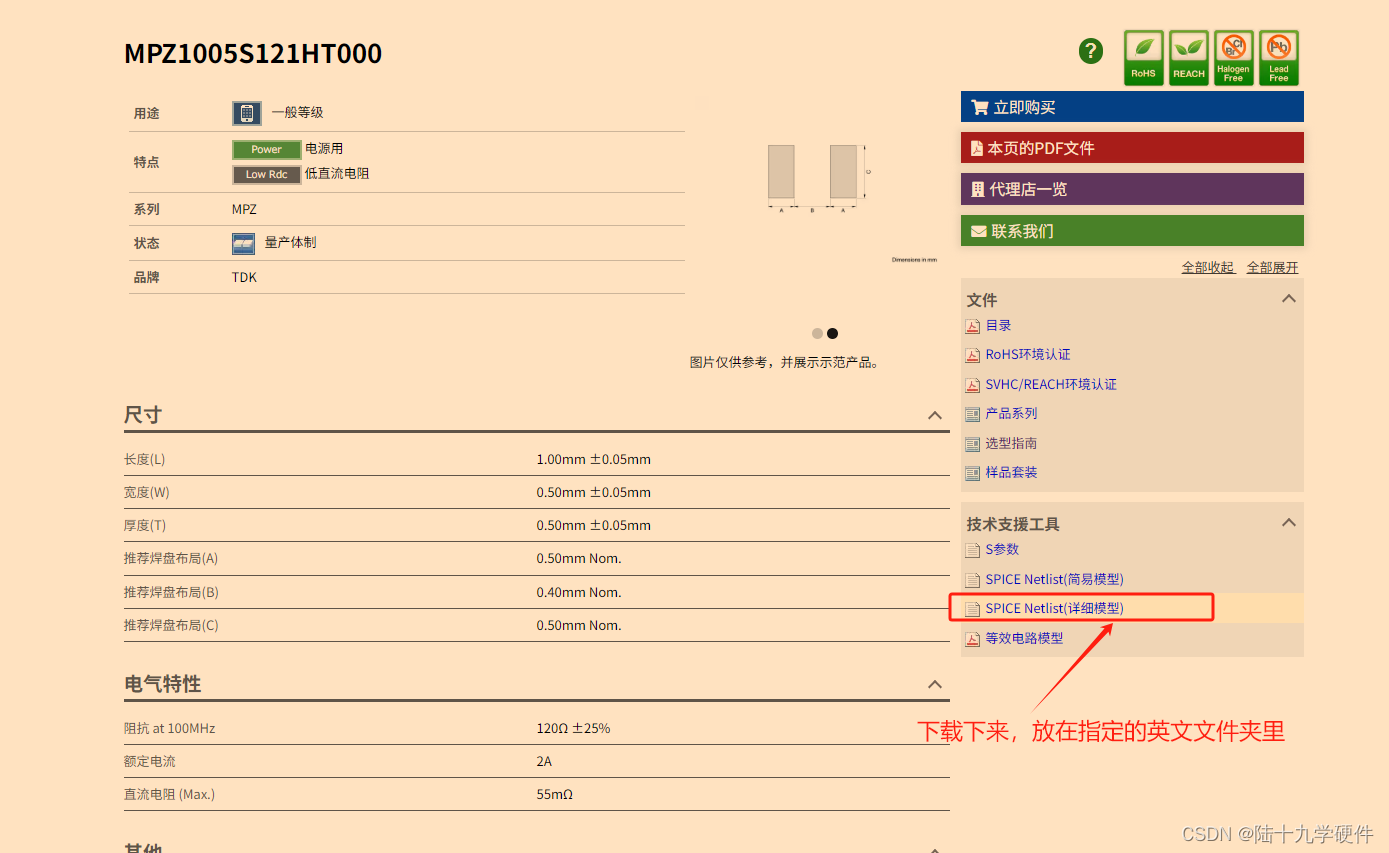Screen dimensions: 1389x853
Task: Click the mass production status icon beside 量产体制
Action: tap(243, 243)
